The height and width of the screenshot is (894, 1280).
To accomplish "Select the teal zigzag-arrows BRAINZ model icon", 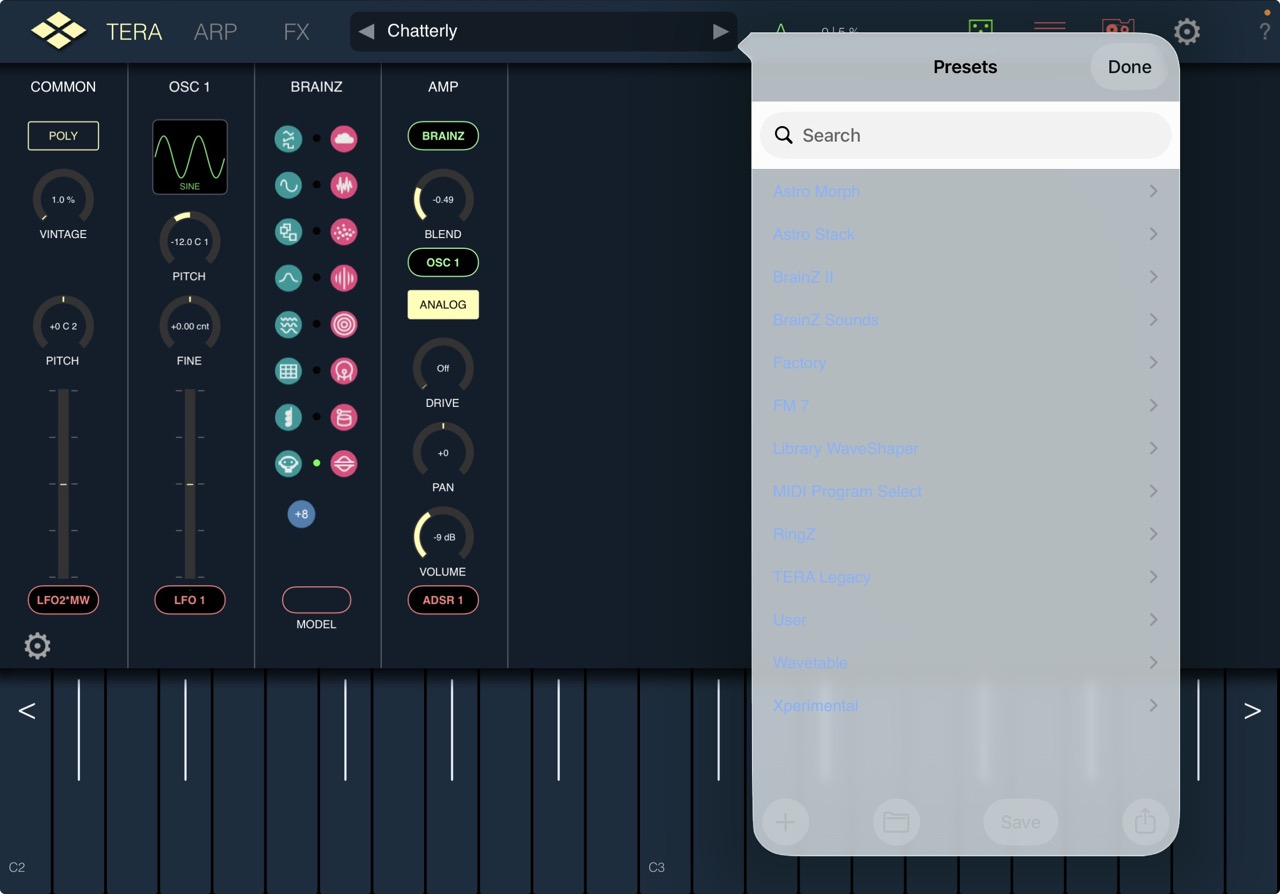I will (289, 139).
